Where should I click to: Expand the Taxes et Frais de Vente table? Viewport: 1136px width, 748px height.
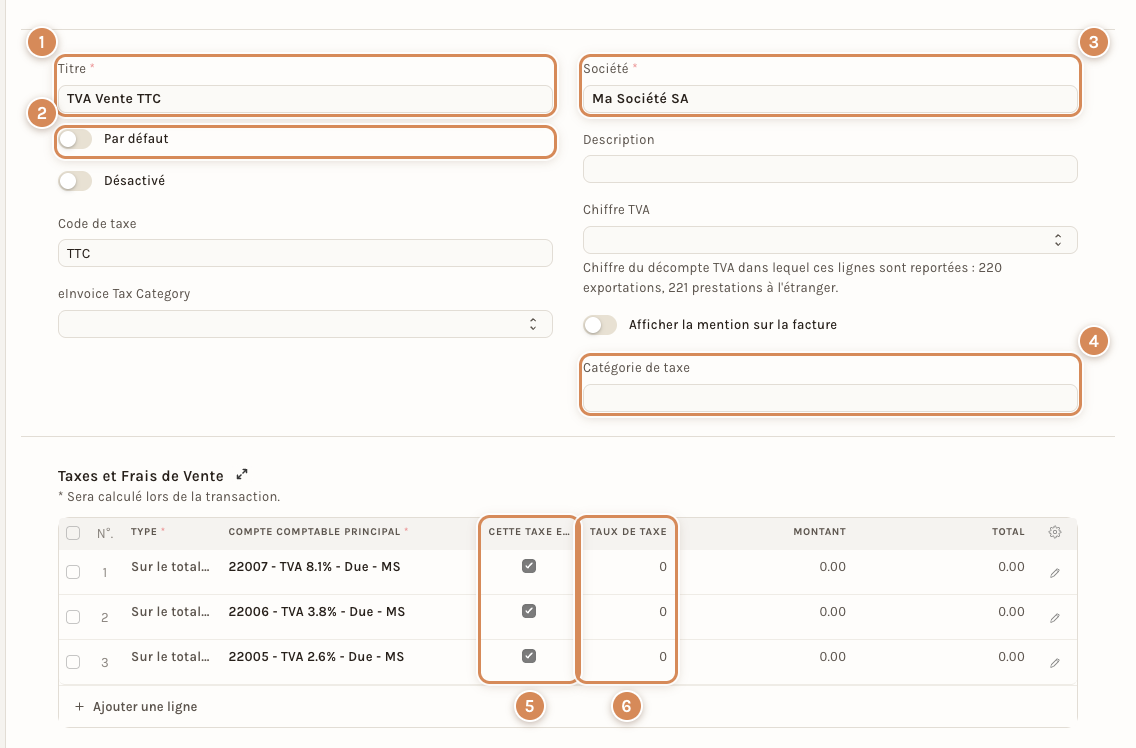[242, 475]
